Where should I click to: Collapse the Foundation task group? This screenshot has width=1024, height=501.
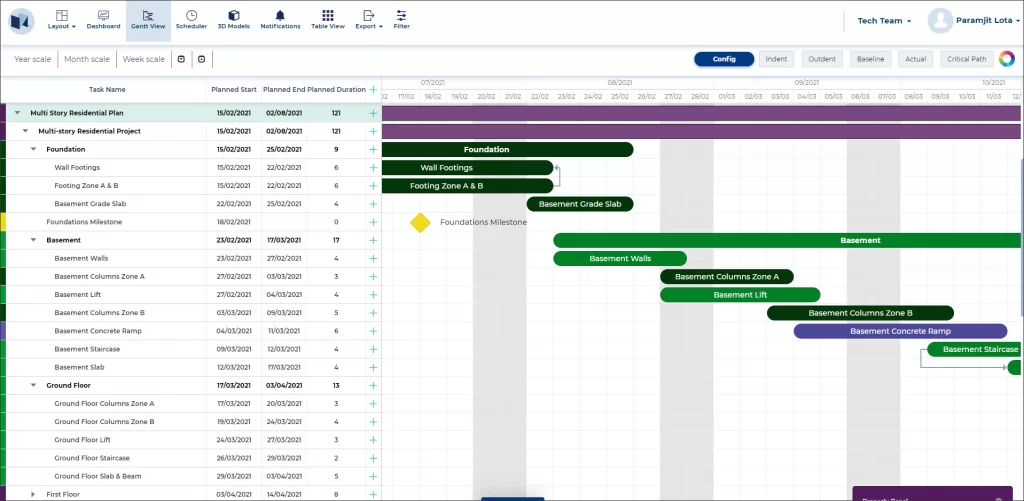pos(33,149)
